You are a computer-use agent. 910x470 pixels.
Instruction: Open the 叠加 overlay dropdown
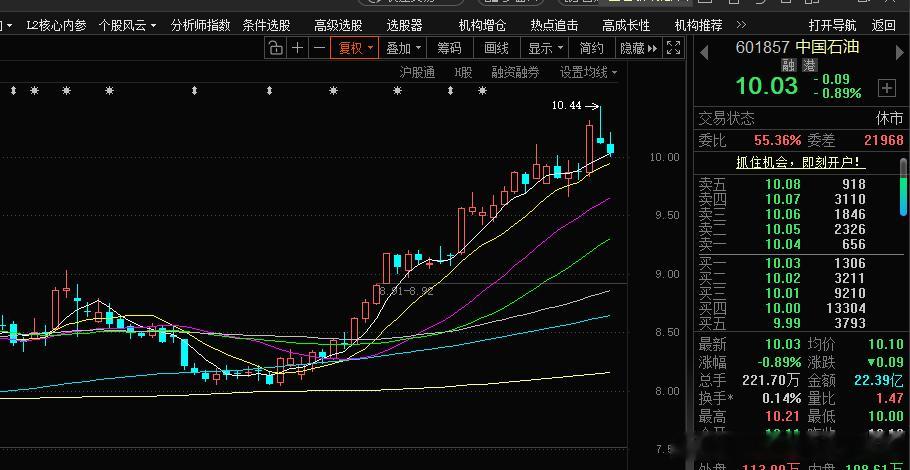click(x=403, y=48)
